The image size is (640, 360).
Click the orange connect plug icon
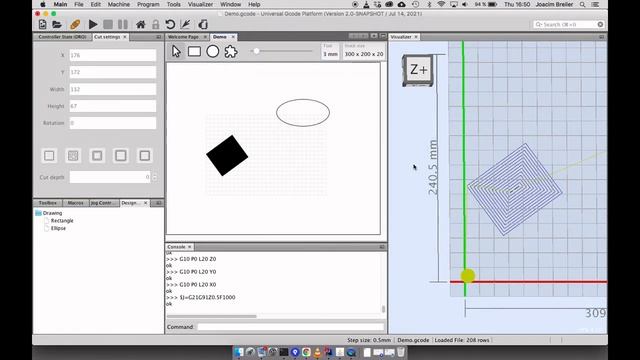[75, 24]
